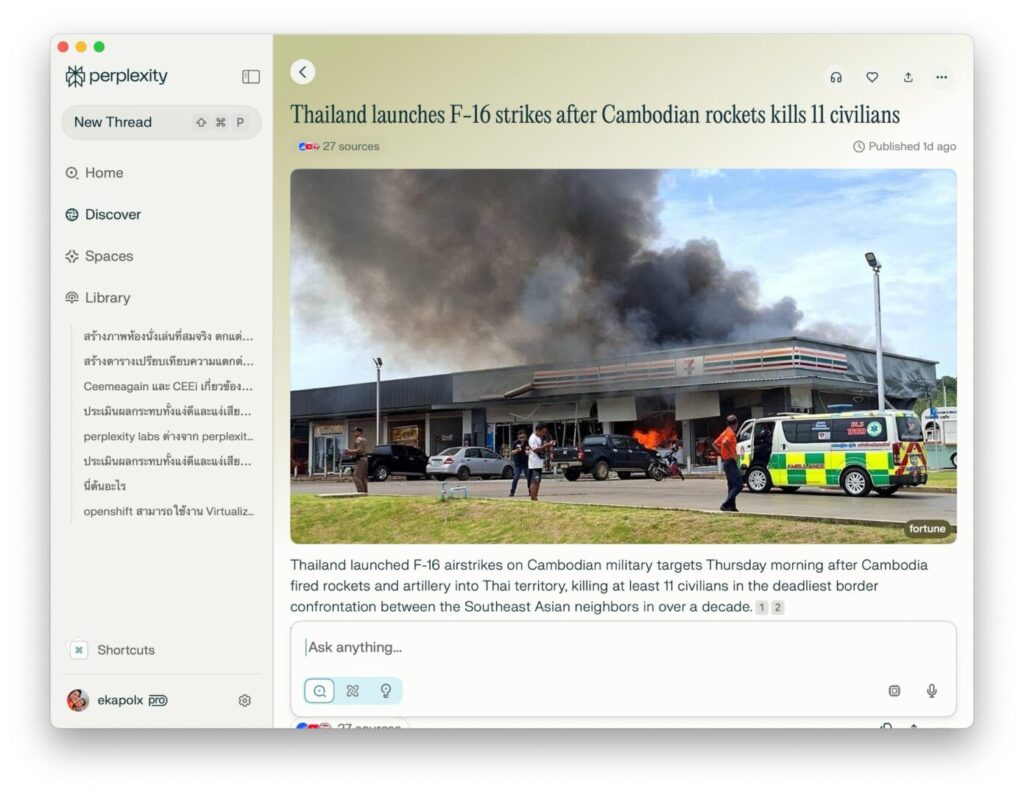Viewport: 1024px width, 795px height.
Task: Share the article using the share icon
Action: [908, 78]
